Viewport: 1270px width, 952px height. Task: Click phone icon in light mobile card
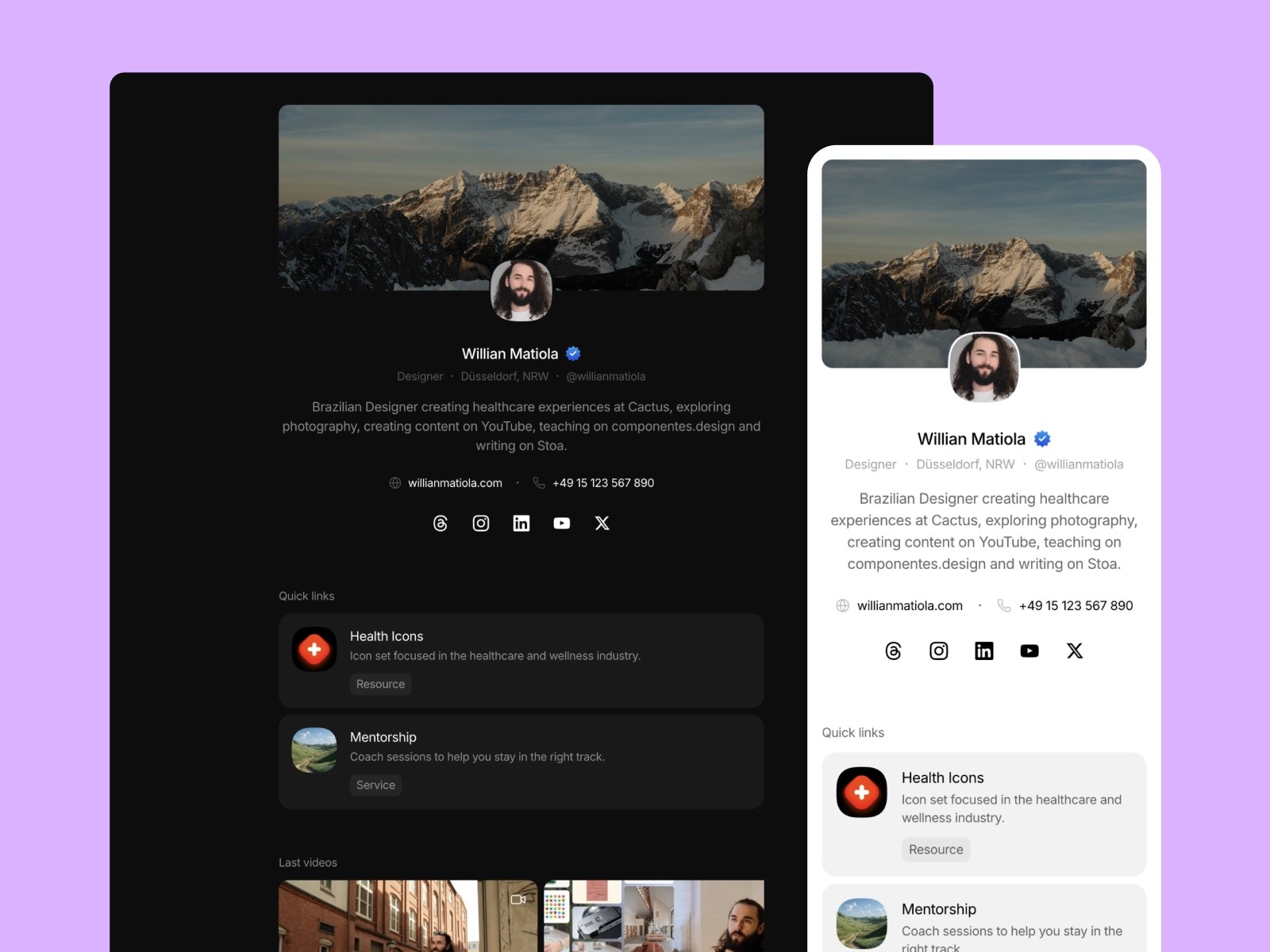tap(1004, 605)
